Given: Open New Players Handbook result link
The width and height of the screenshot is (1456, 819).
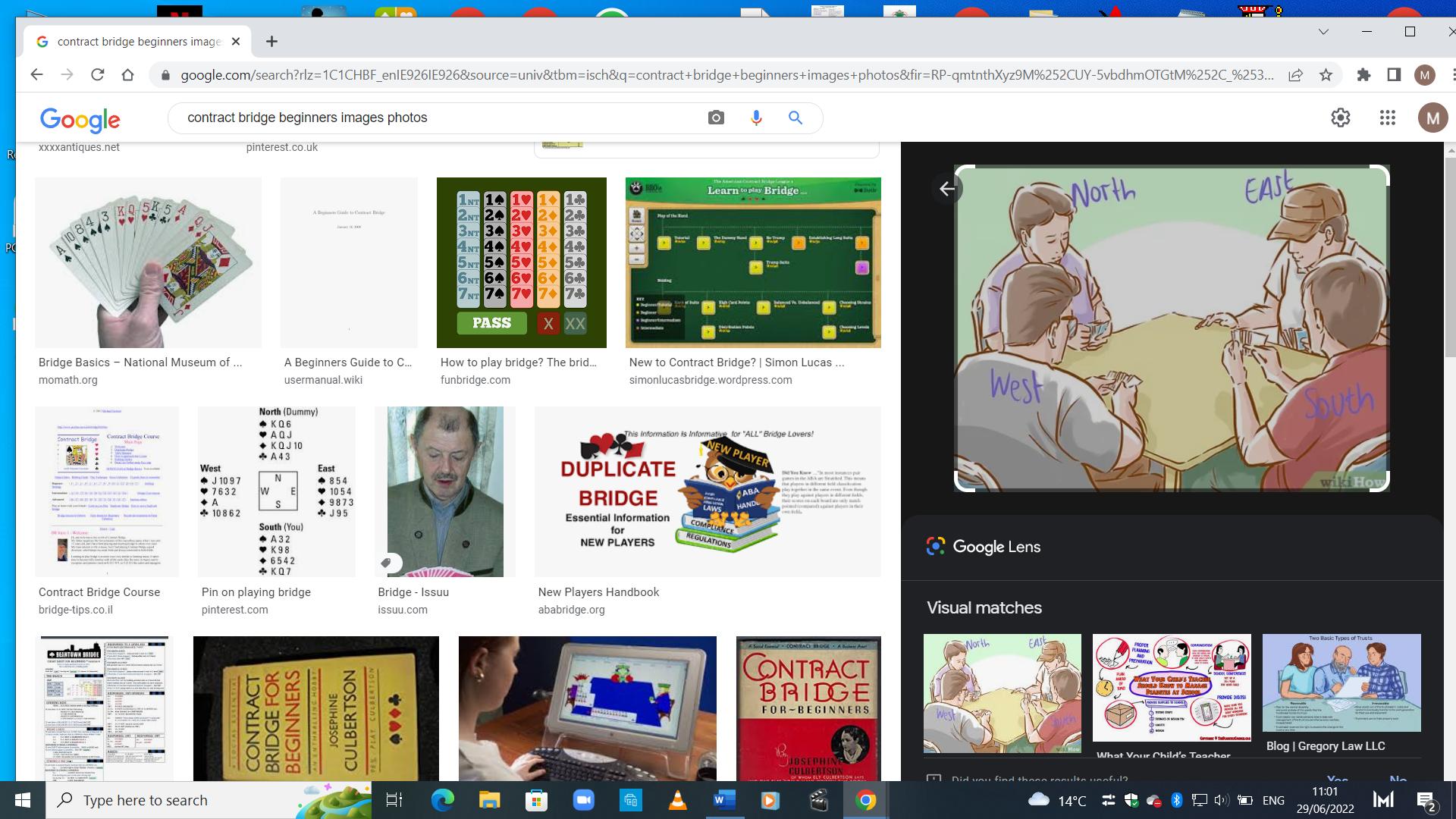Looking at the screenshot, I should (598, 592).
